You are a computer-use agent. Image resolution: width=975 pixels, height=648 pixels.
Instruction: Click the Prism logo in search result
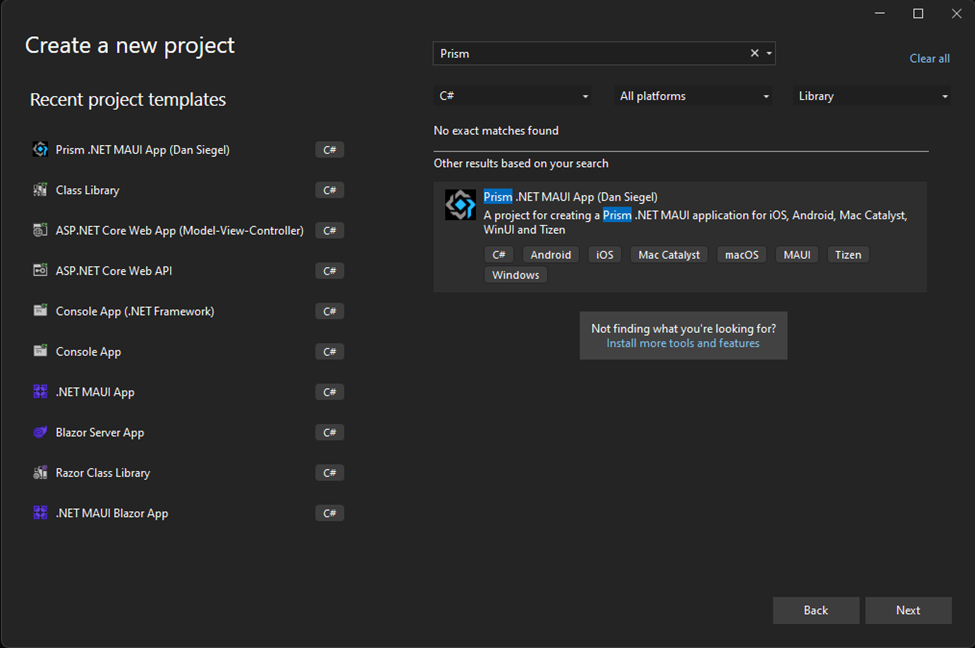[x=460, y=205]
